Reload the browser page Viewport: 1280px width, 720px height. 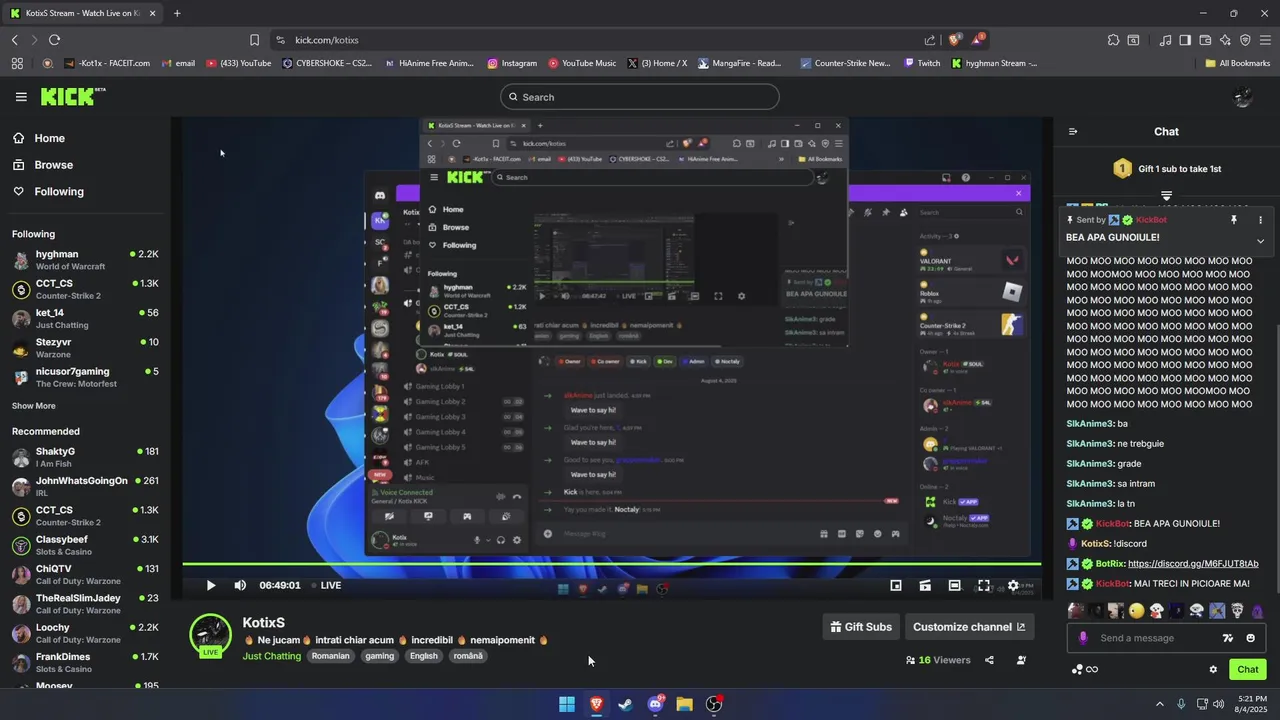point(54,40)
